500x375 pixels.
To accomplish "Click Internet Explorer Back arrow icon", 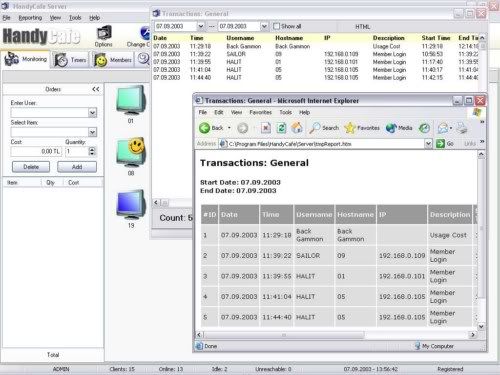I will pos(204,128).
